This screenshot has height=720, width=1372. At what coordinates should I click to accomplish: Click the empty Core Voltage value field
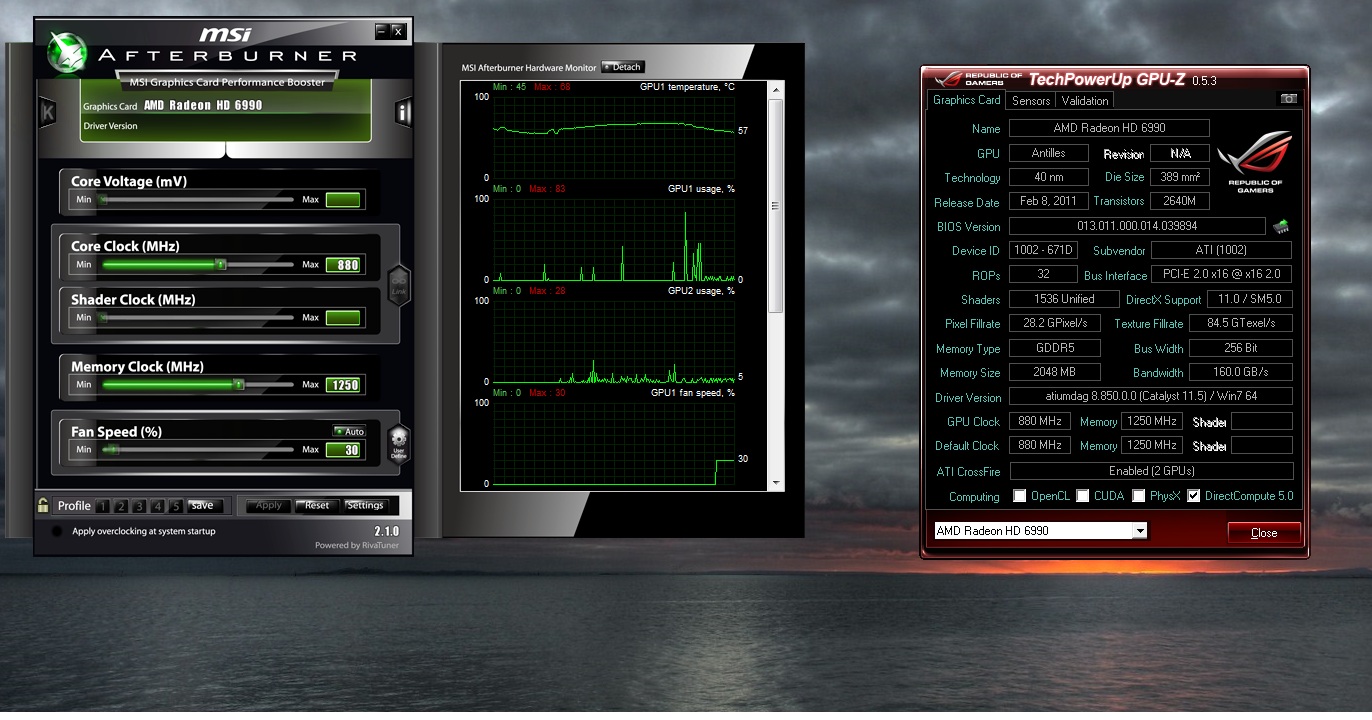(x=342, y=200)
